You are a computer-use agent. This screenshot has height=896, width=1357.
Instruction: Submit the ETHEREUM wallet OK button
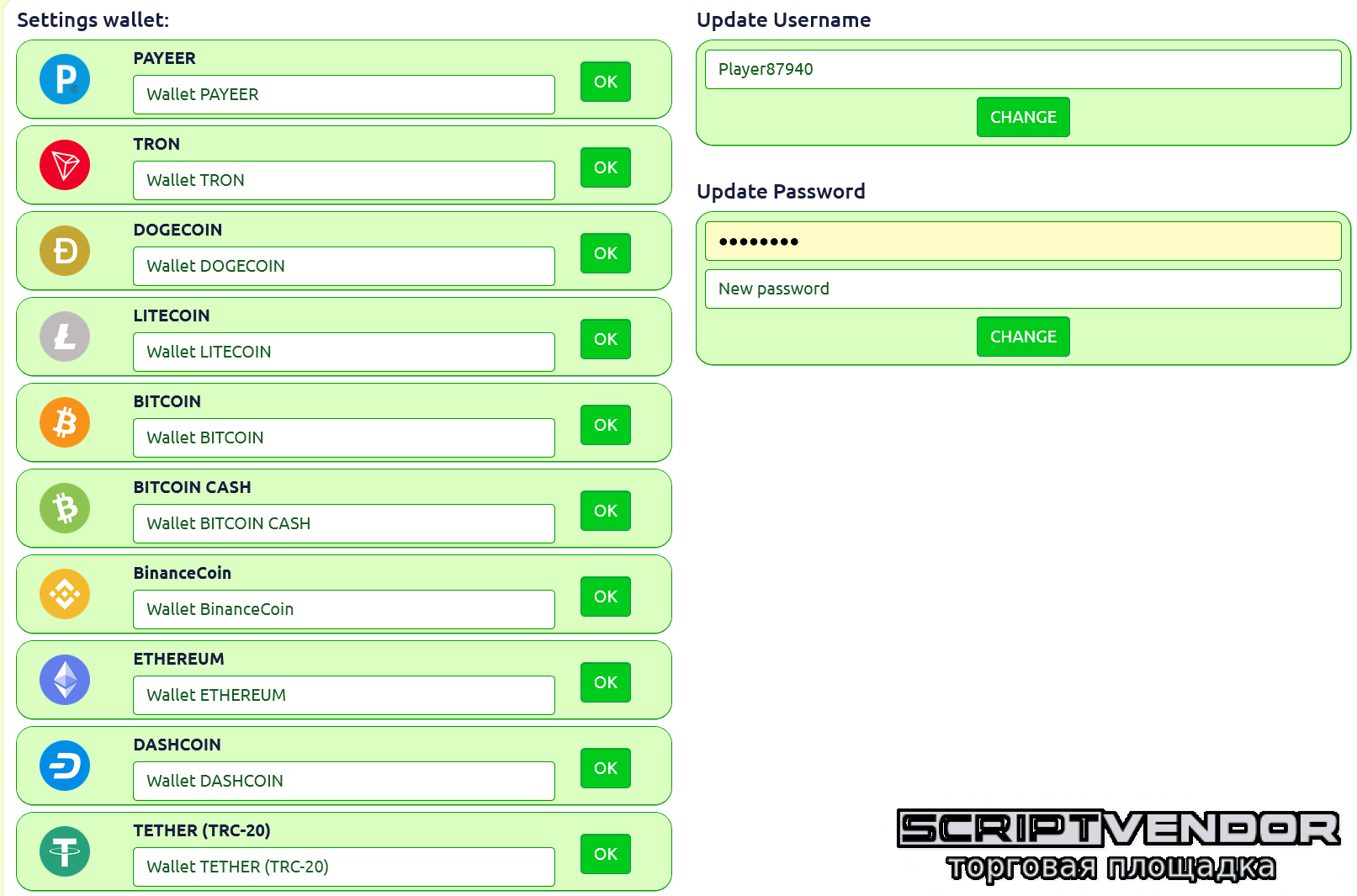(x=606, y=682)
